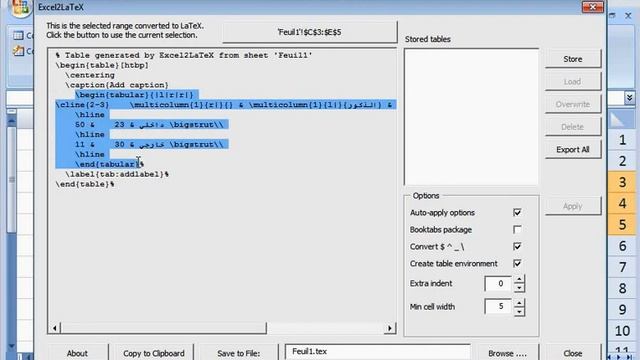The height and width of the screenshot is (360, 640).
Task: Click the \begin{tabular}{|l|r|r|} line
Action: coord(134,95)
